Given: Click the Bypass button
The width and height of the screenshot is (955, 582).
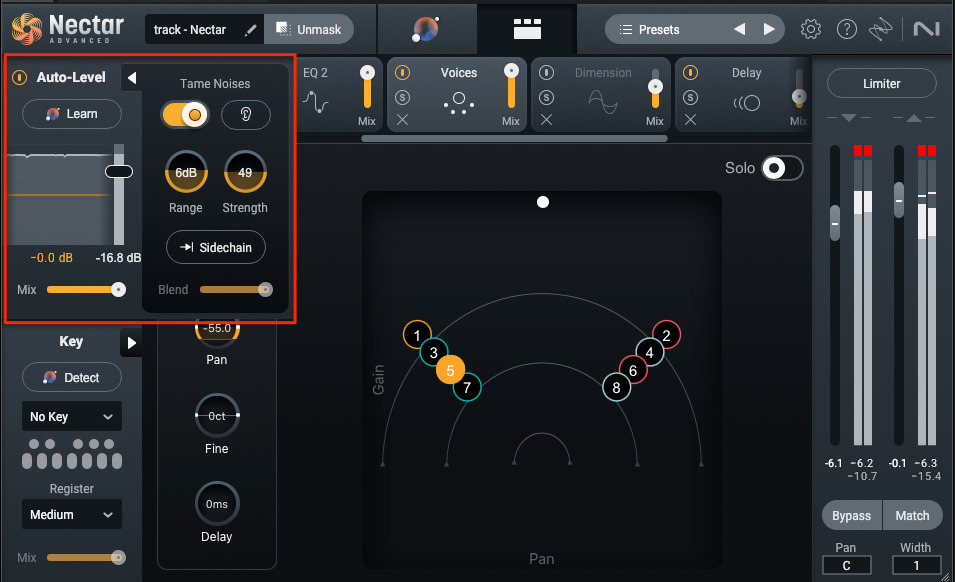Looking at the screenshot, I should click(x=851, y=516).
